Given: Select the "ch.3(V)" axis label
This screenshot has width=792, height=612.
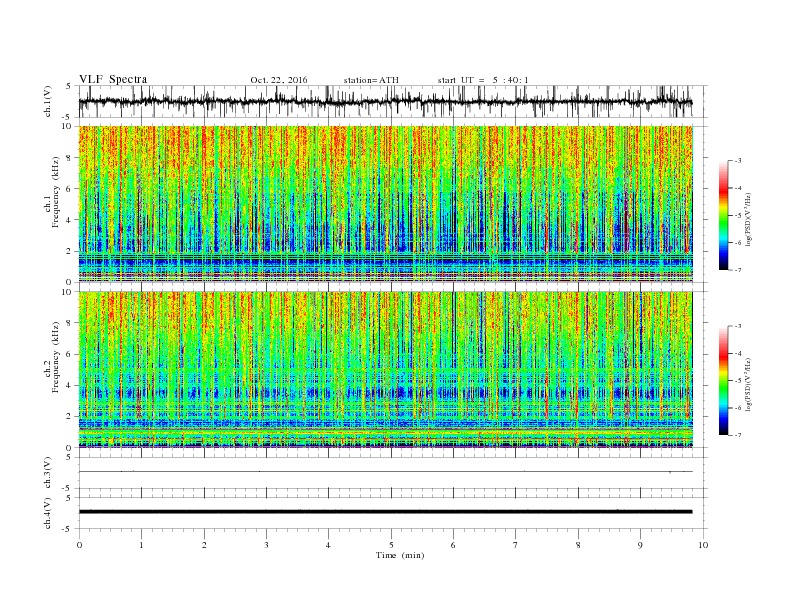Looking at the screenshot, I should pos(48,473).
